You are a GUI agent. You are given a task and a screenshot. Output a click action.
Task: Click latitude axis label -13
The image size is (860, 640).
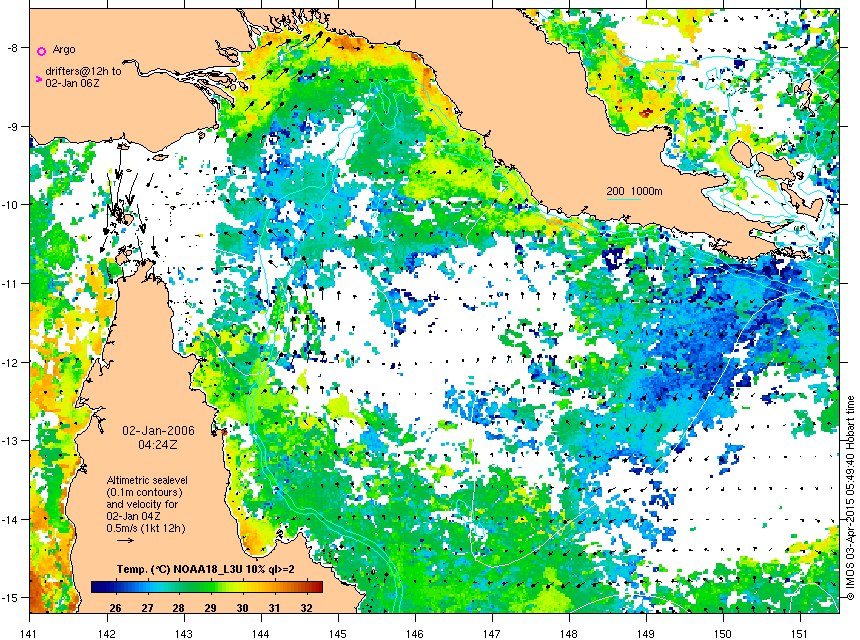(x=11, y=441)
